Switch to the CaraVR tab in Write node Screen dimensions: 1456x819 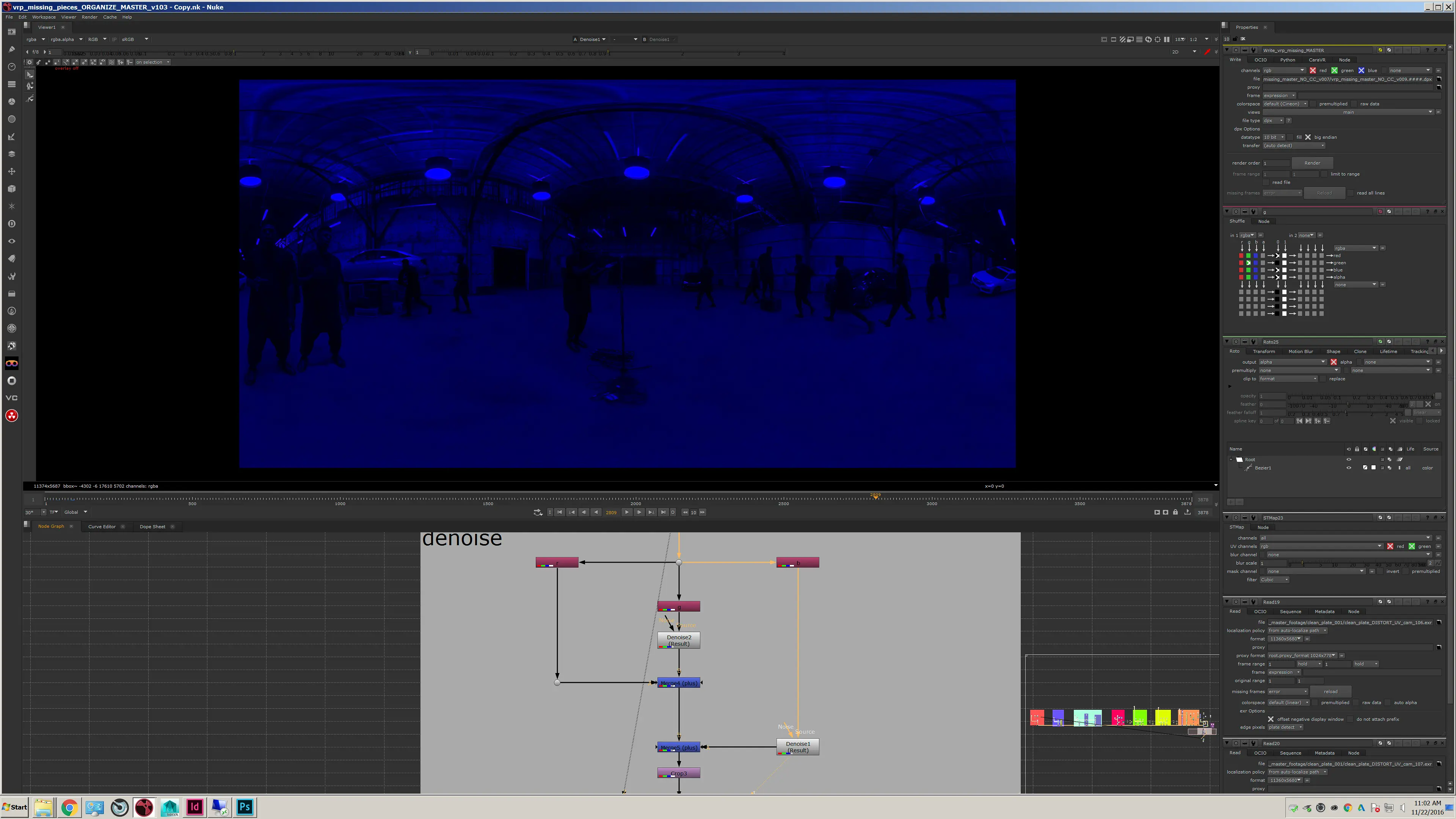coord(1316,60)
